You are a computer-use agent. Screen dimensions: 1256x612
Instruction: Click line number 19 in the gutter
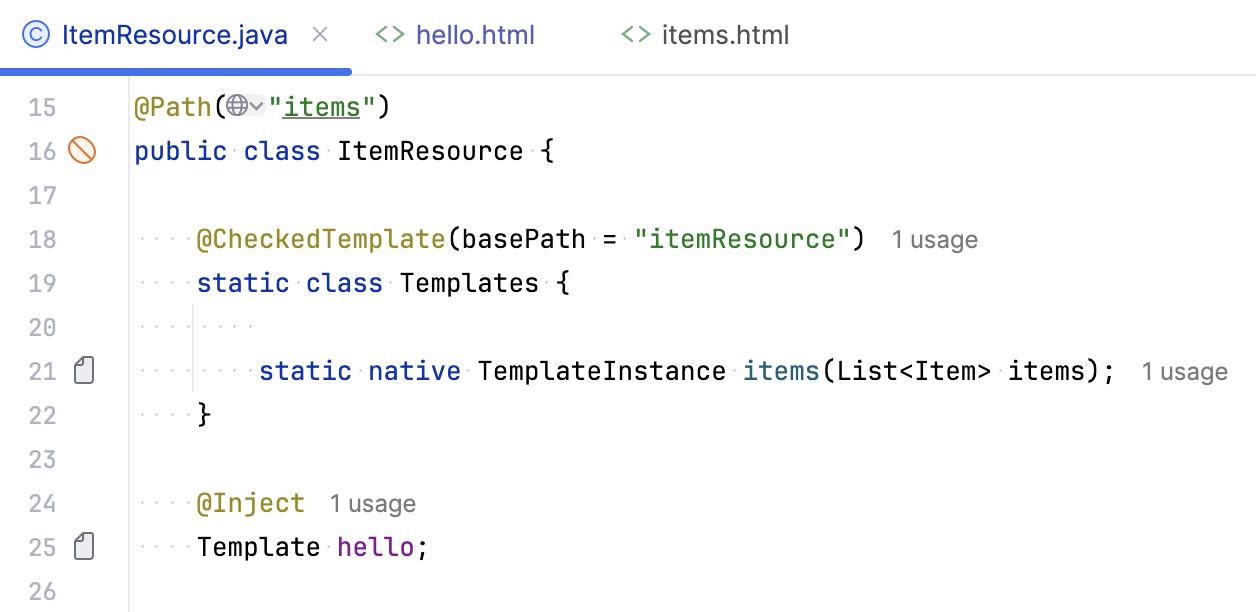(x=42, y=283)
